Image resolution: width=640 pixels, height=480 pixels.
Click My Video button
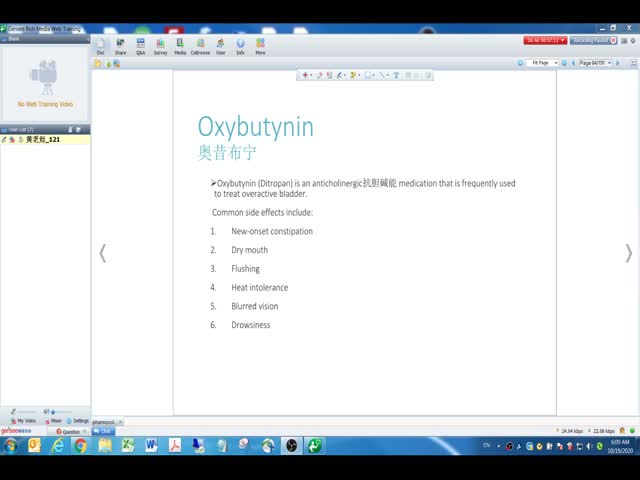click(x=24, y=421)
